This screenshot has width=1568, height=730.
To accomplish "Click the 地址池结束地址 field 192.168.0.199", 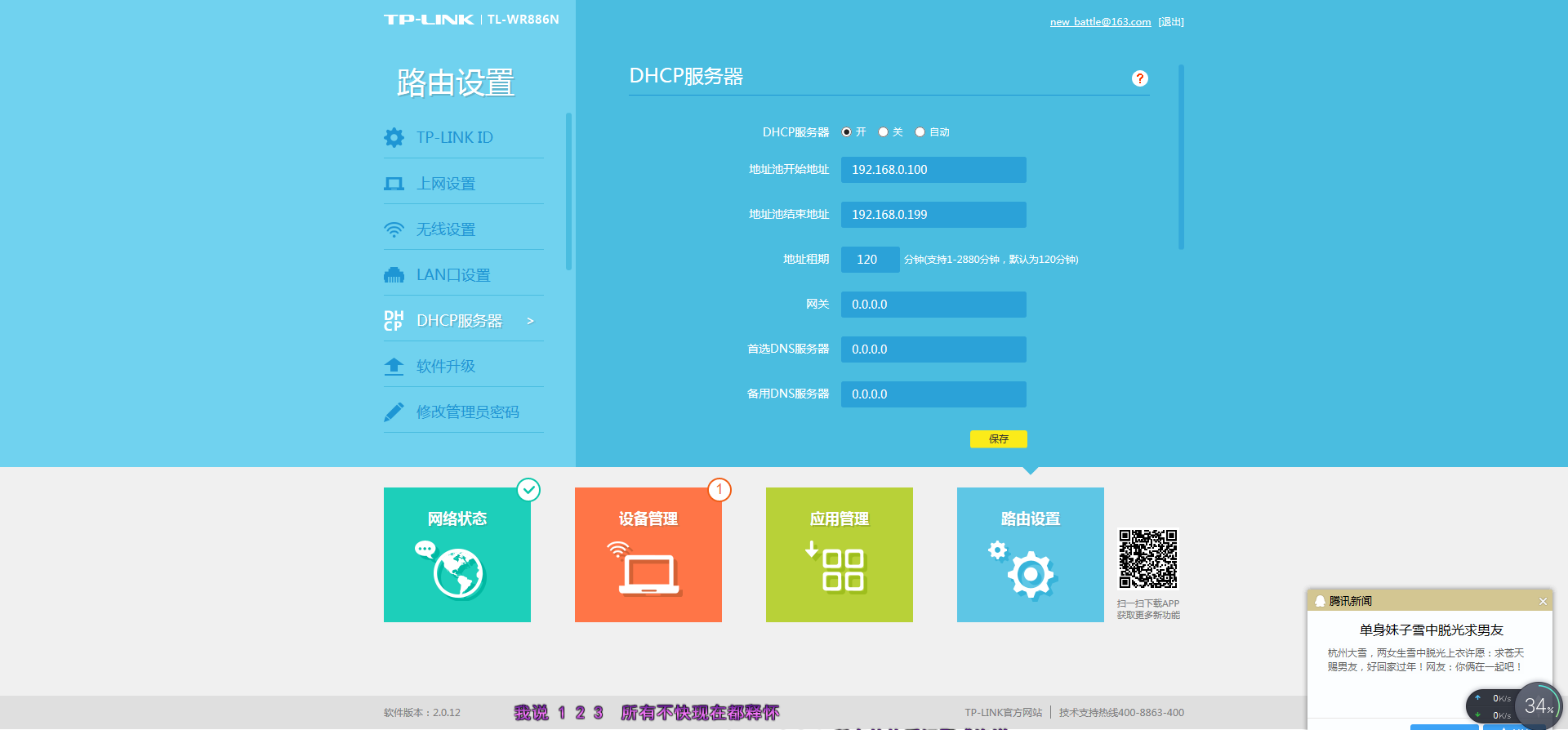I will tap(933, 215).
